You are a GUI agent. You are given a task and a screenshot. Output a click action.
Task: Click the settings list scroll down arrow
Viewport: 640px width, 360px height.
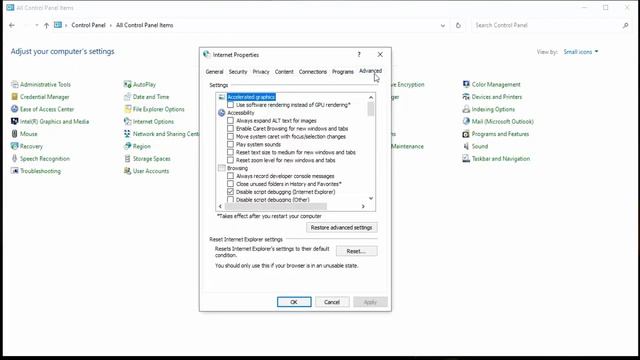click(371, 199)
